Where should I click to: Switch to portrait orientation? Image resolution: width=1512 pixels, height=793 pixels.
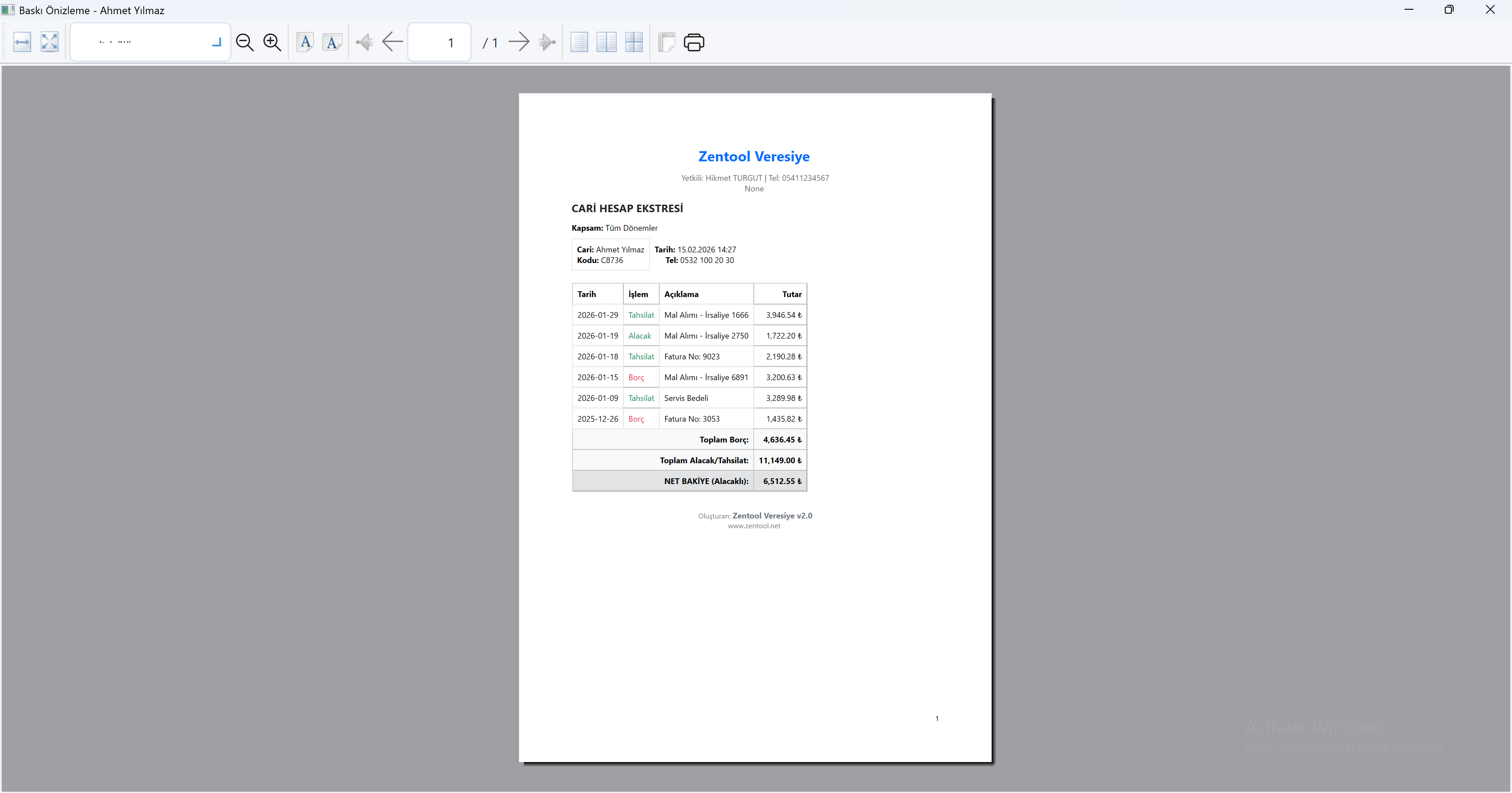pos(305,42)
